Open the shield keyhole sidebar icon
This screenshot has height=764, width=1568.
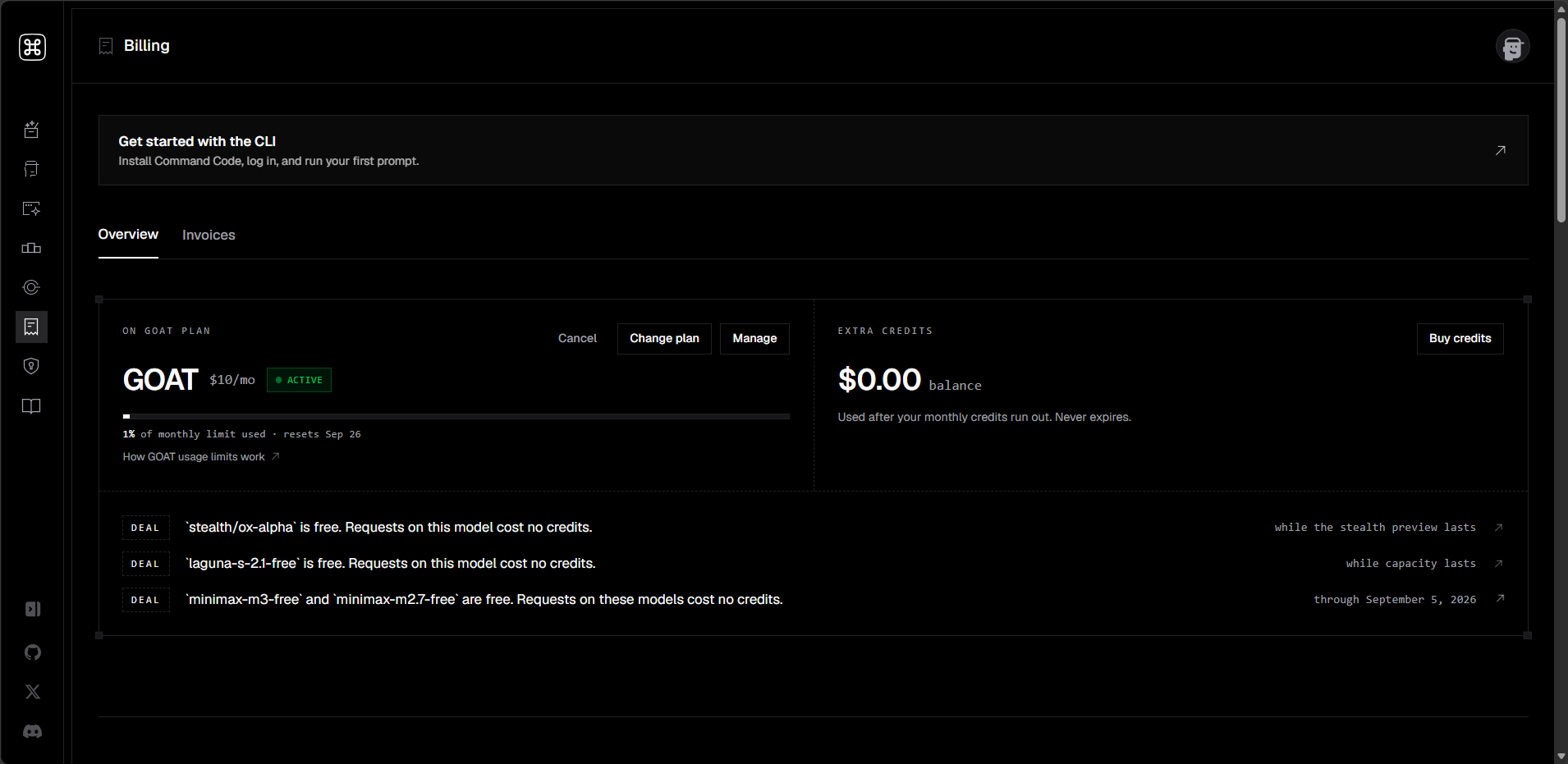[31, 366]
